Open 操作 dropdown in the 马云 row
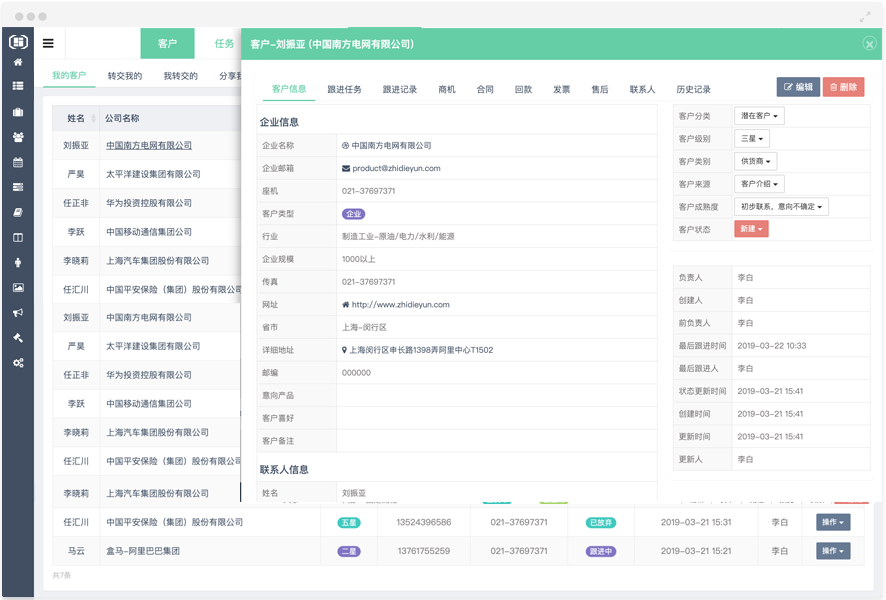The image size is (886, 600). coord(833,551)
